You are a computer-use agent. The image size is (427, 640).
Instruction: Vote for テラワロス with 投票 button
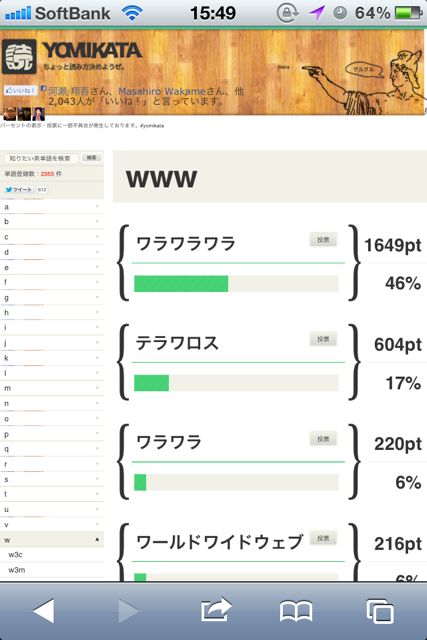point(323,339)
